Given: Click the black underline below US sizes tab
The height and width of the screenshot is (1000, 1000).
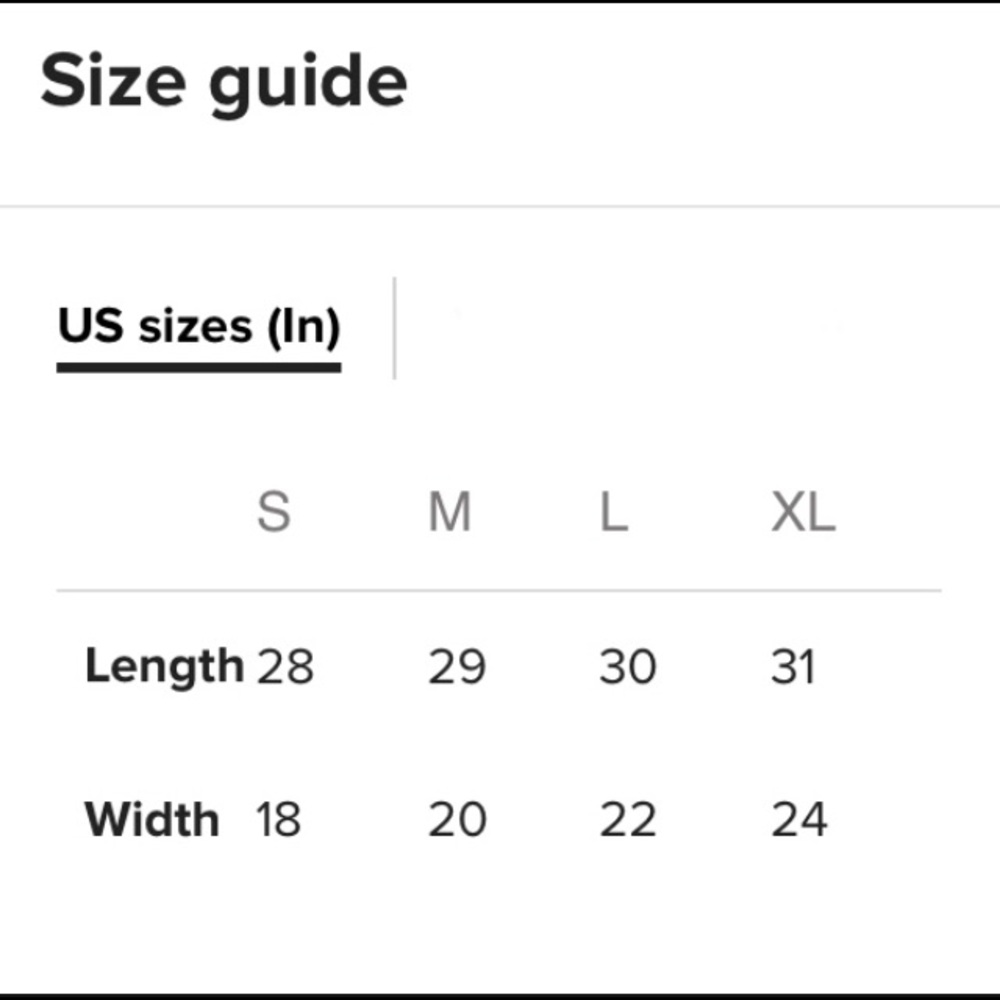Looking at the screenshot, I should [x=199, y=368].
